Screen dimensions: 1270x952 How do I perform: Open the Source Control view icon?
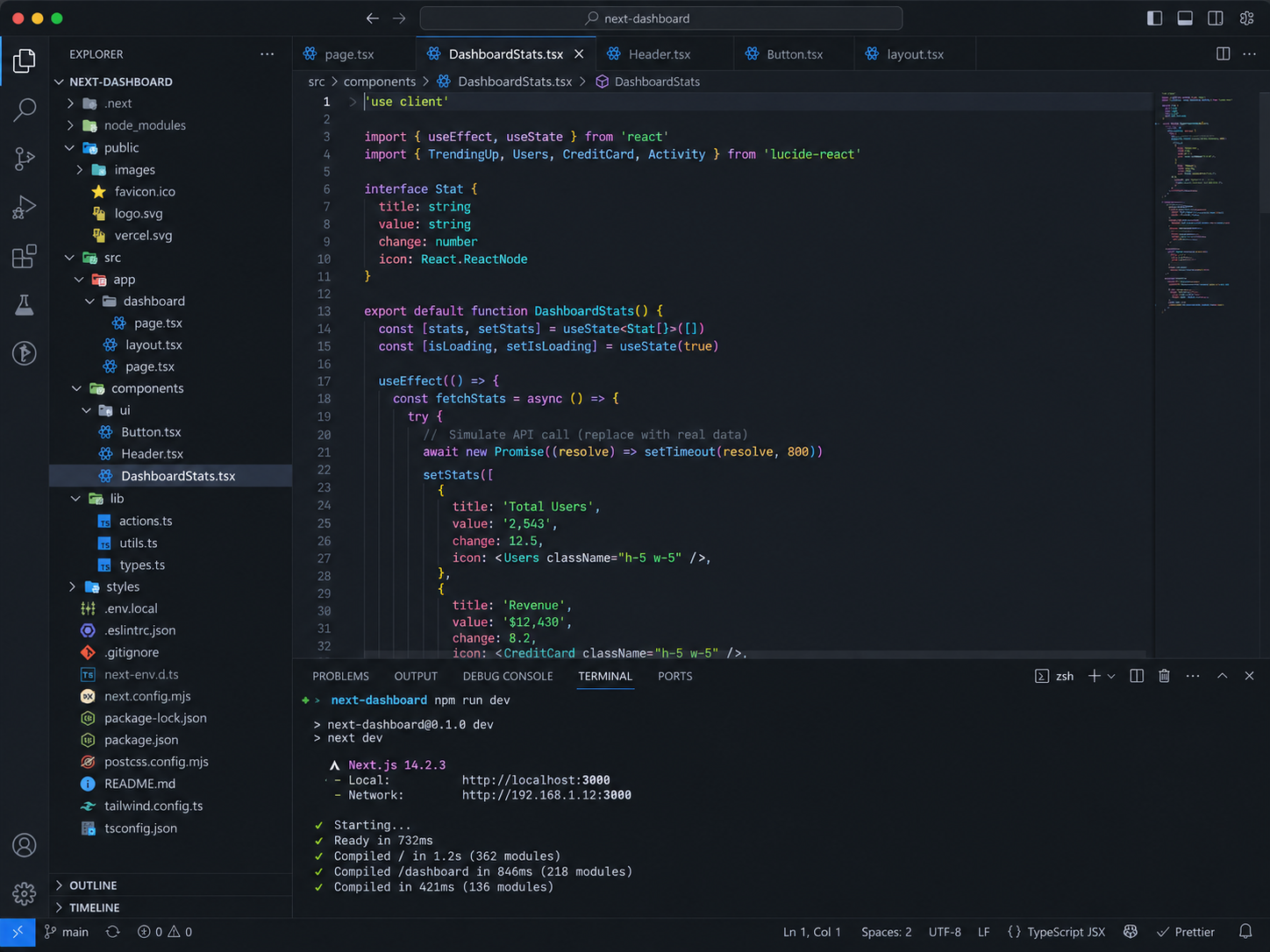point(25,159)
